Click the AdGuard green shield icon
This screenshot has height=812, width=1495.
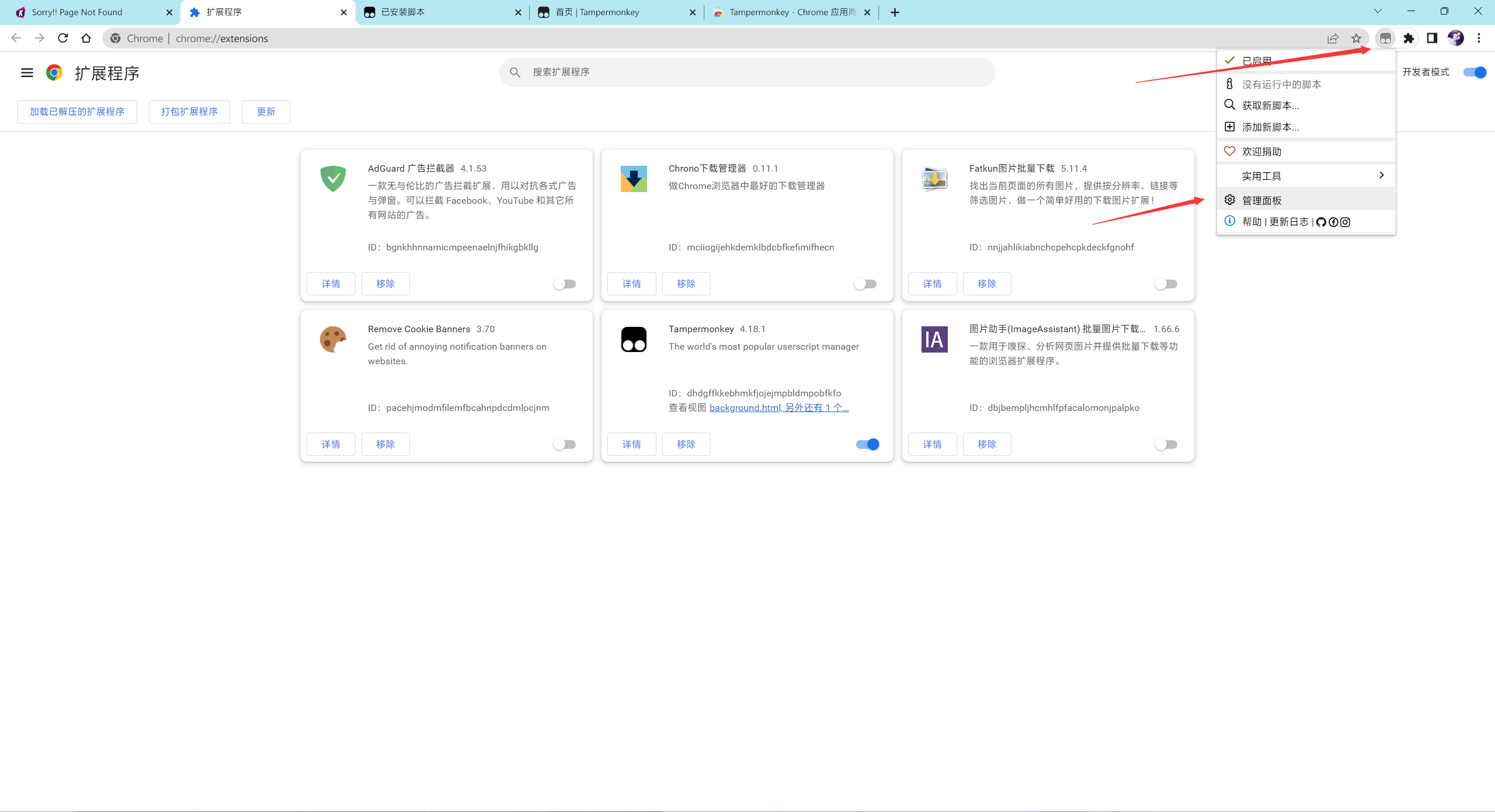point(333,179)
